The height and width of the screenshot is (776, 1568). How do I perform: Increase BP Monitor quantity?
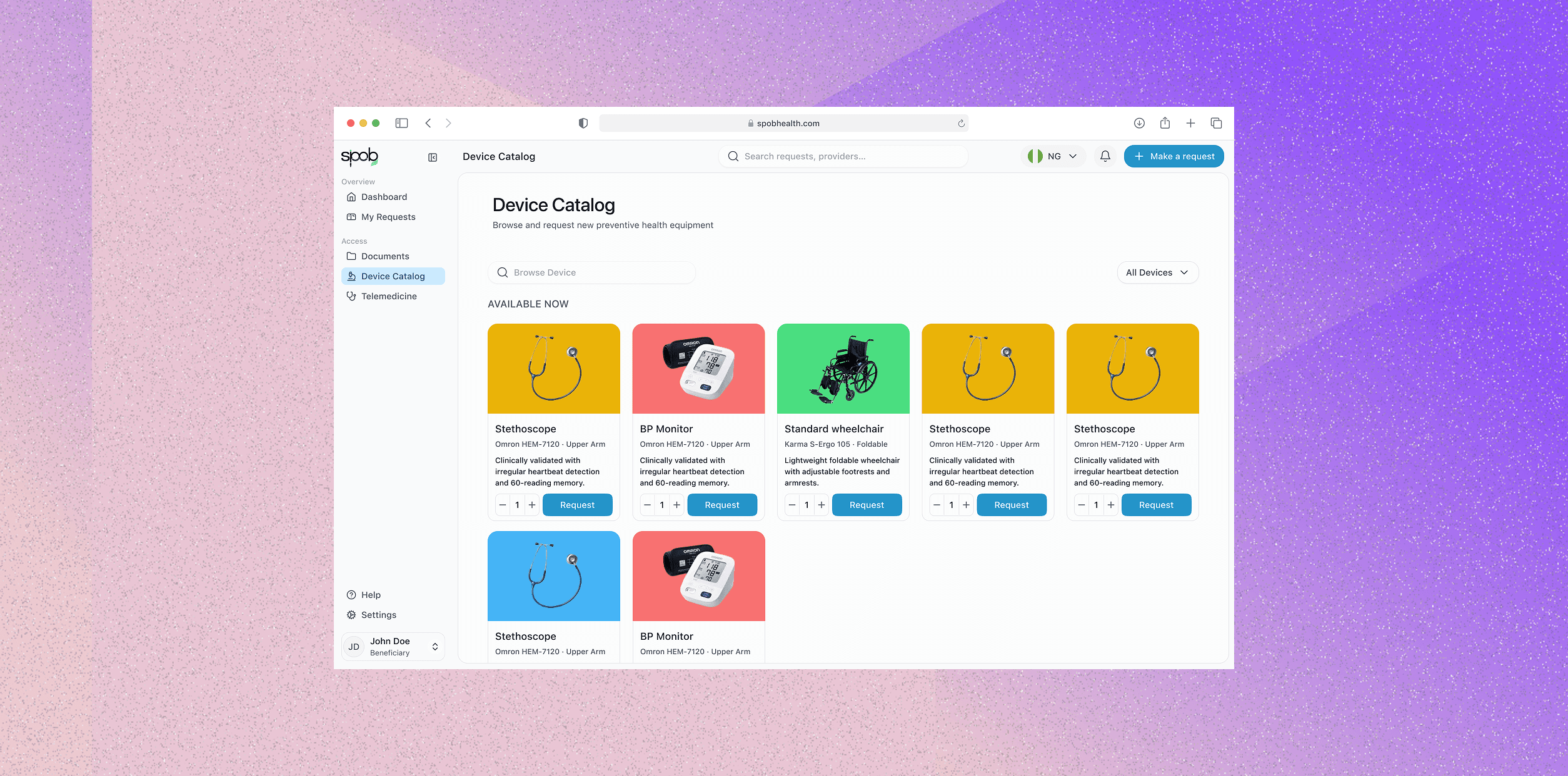[x=676, y=505]
